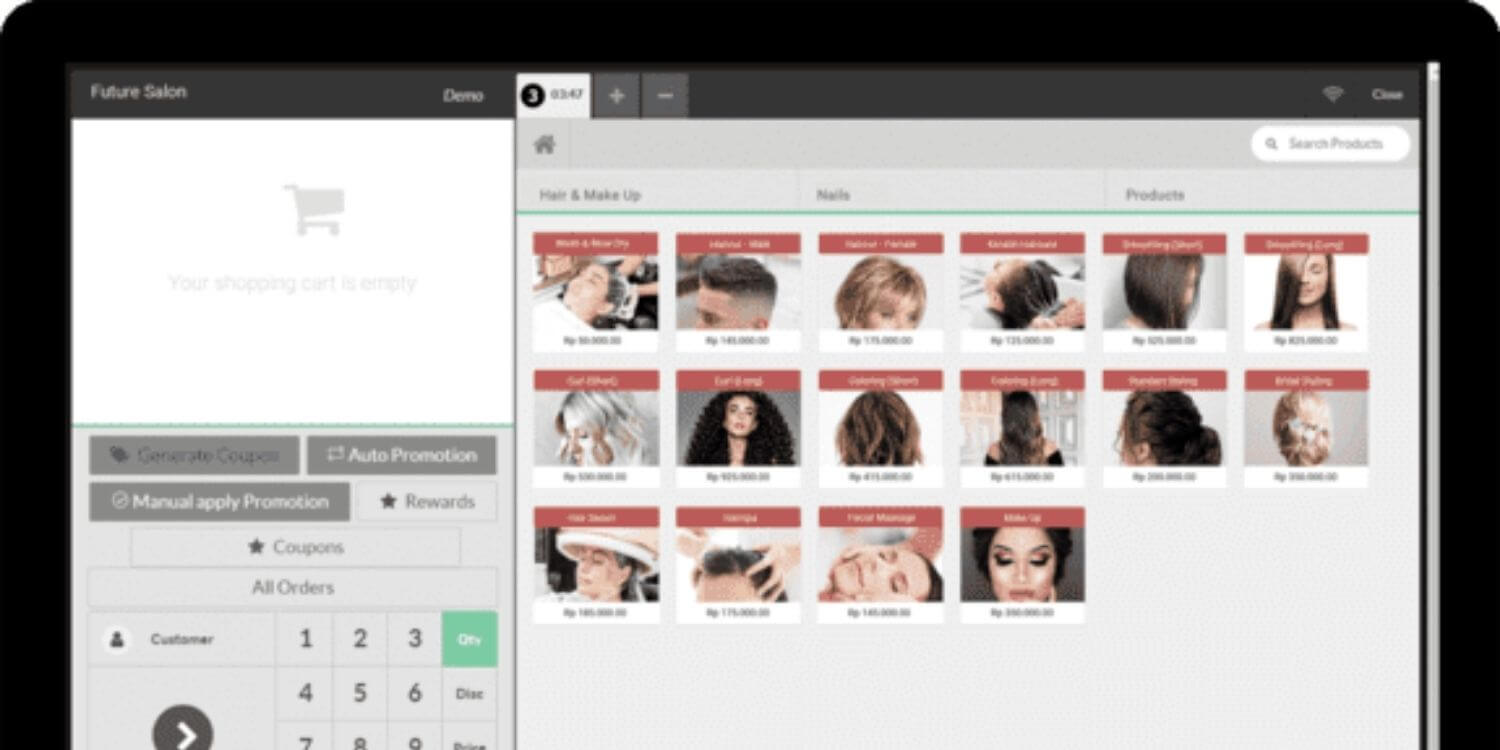Go to the home category via house icon
Viewport: 1500px width, 750px height.
pos(544,145)
